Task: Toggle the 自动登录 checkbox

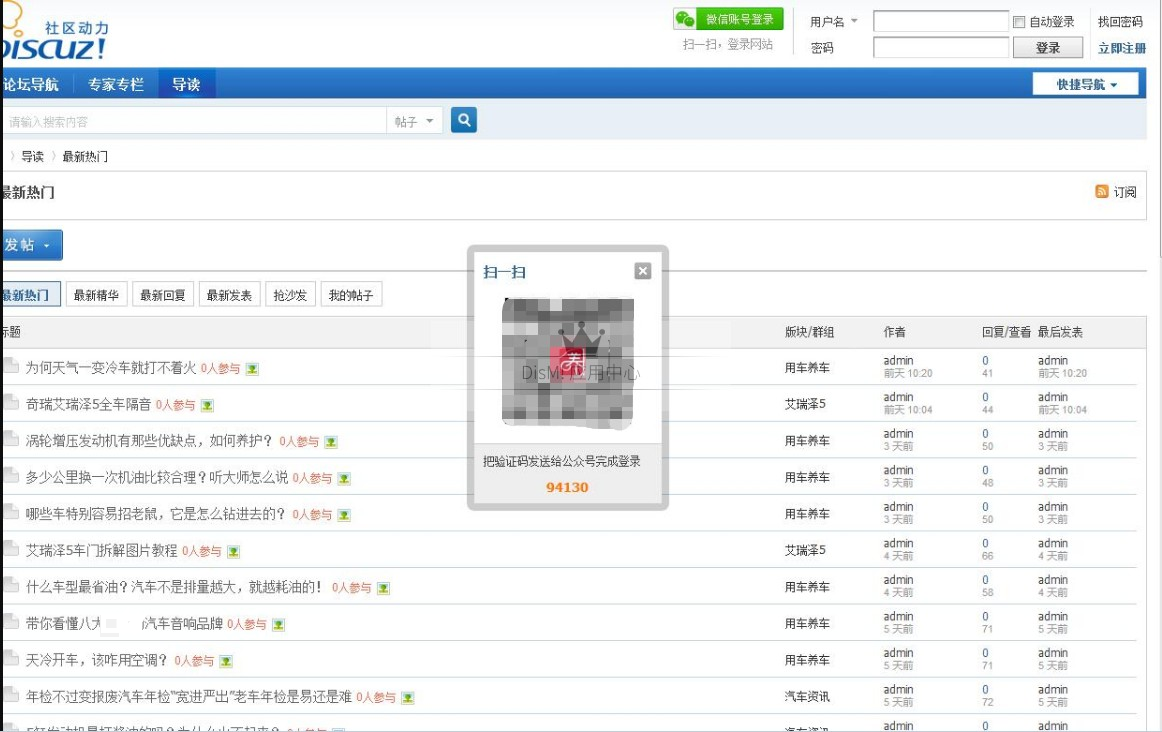Action: [1019, 22]
